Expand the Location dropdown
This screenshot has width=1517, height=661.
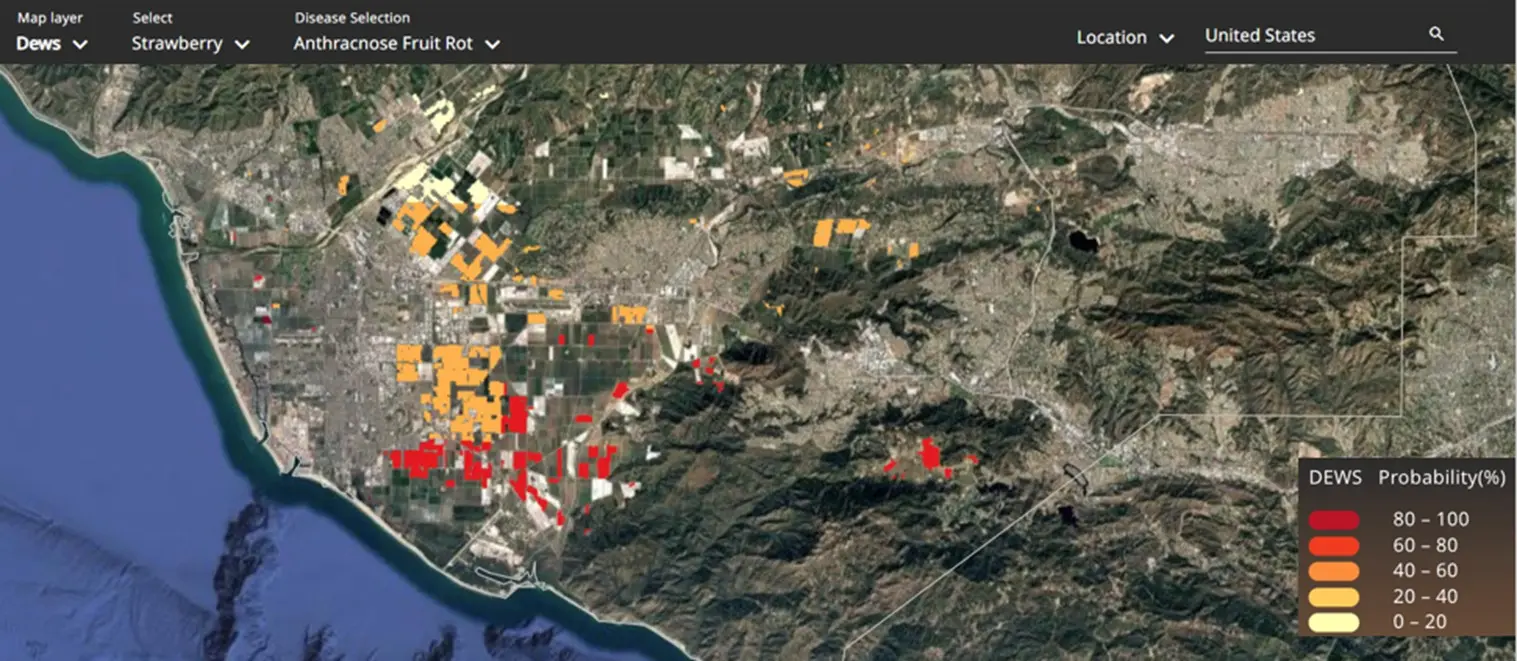tap(1124, 38)
